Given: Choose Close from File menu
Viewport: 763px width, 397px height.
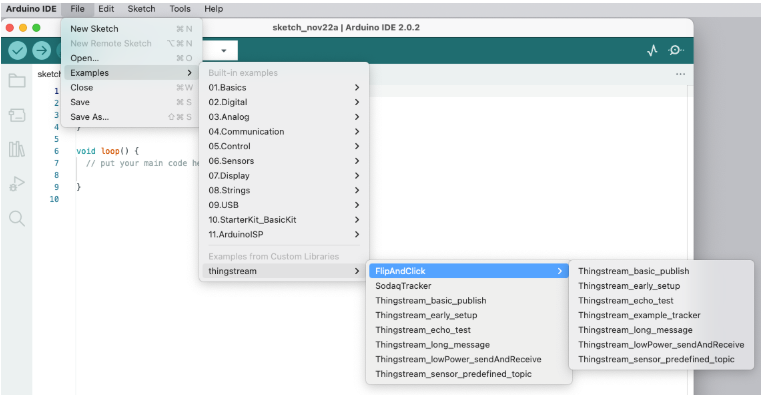Looking at the screenshot, I should click(131, 88).
